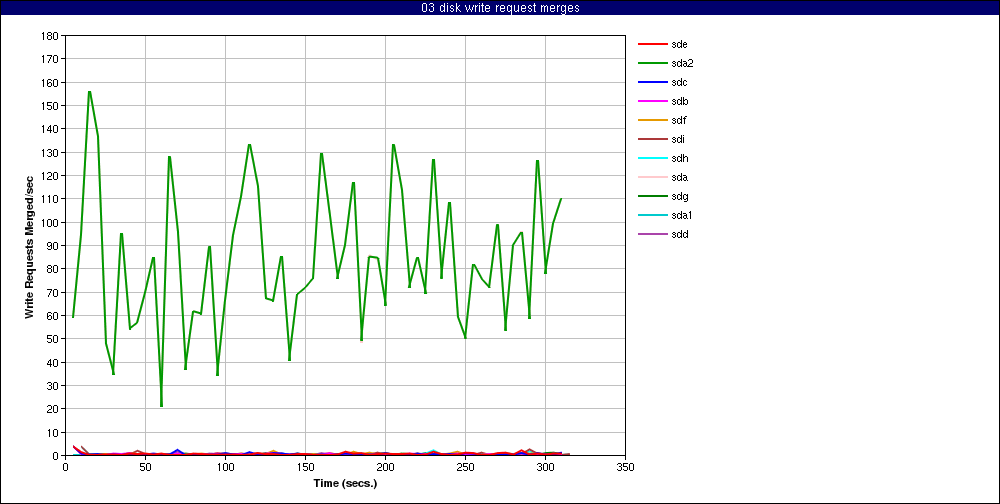Click the 350 x-axis tick label
This screenshot has height=504, width=1000.
[626, 467]
